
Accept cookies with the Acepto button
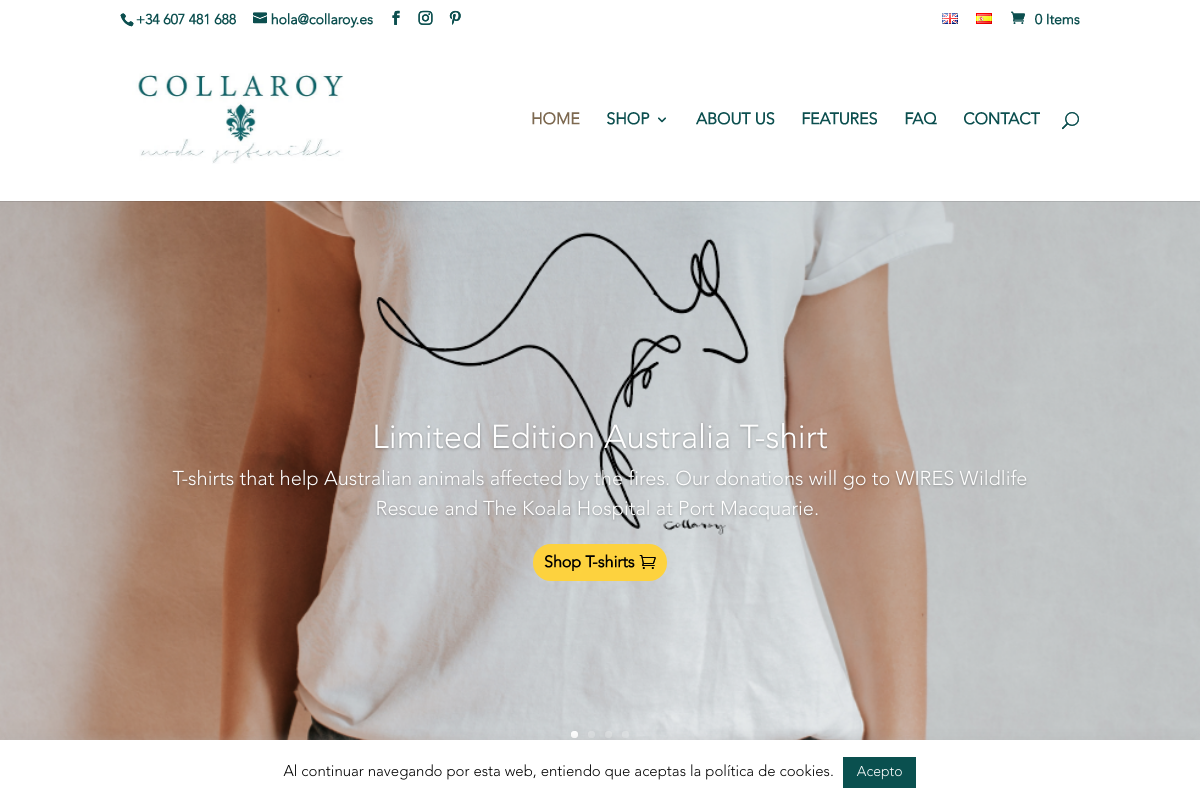click(x=879, y=772)
